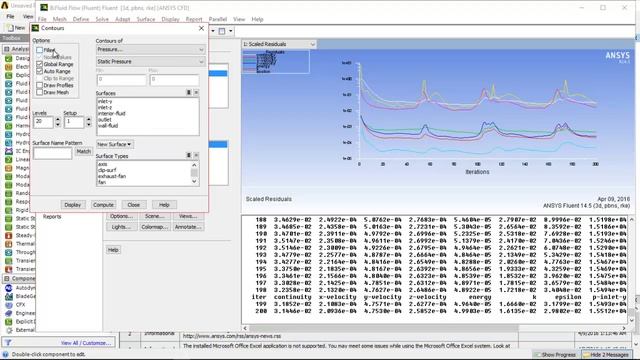Click the Harmonic Response toolbox icon

pos(8,126)
